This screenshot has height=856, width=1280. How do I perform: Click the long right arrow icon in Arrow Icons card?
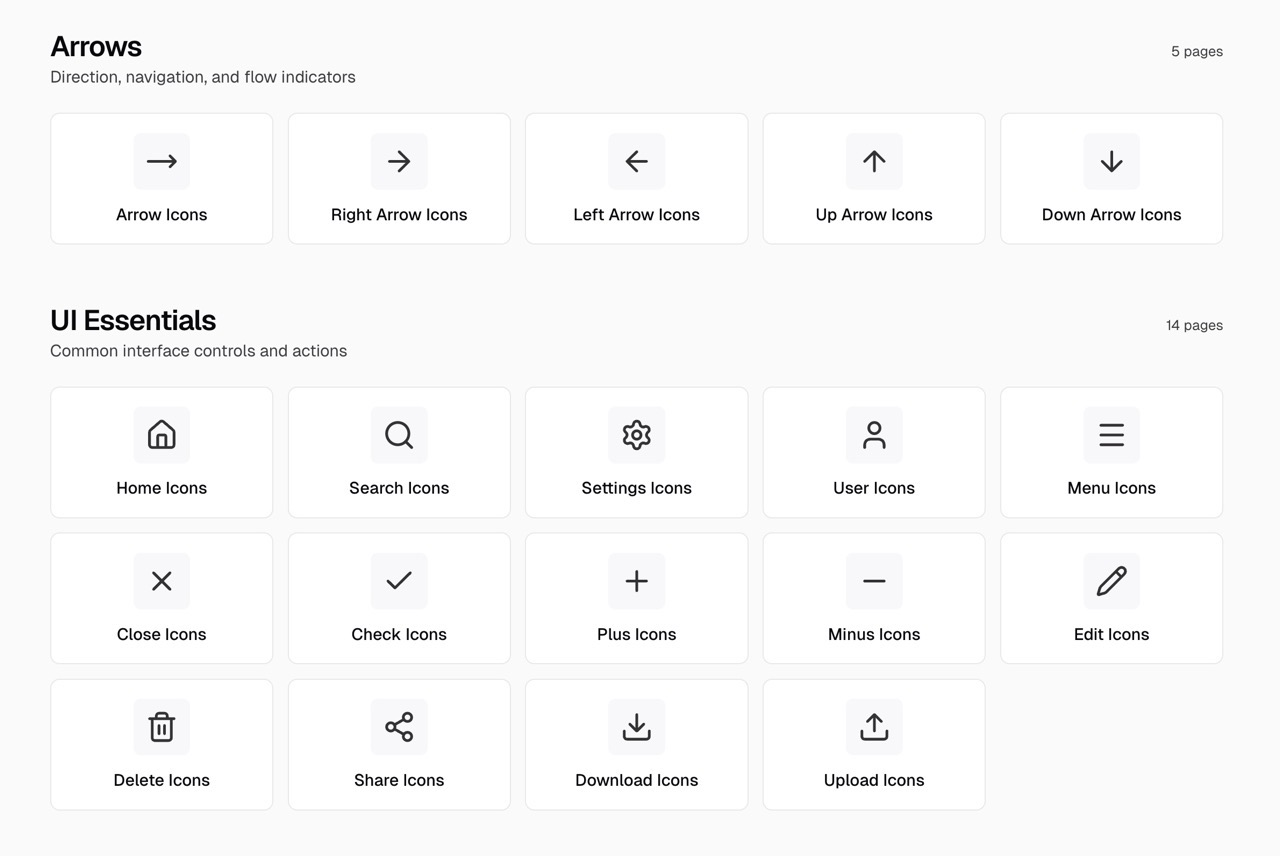click(161, 161)
